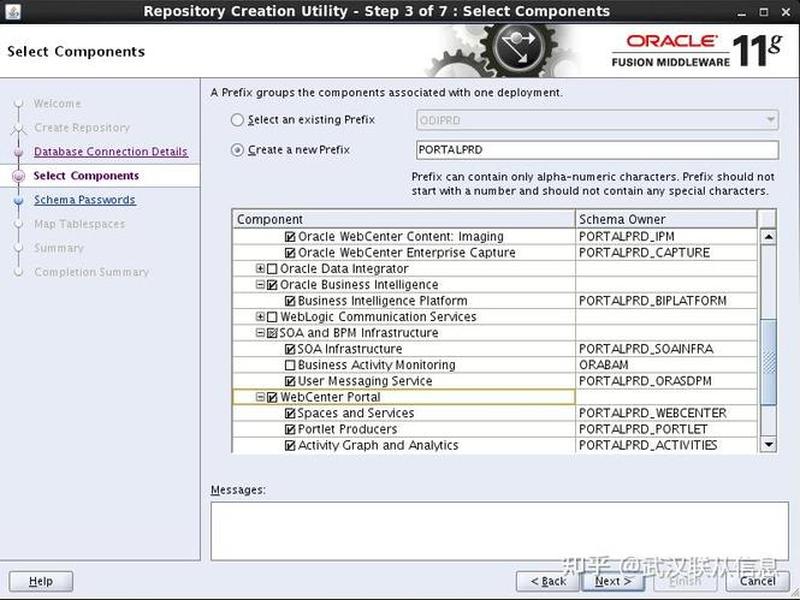Screen dimensions: 800x600
Task: Uncheck the SOA Infrastructure checkbox
Action: click(x=290, y=349)
